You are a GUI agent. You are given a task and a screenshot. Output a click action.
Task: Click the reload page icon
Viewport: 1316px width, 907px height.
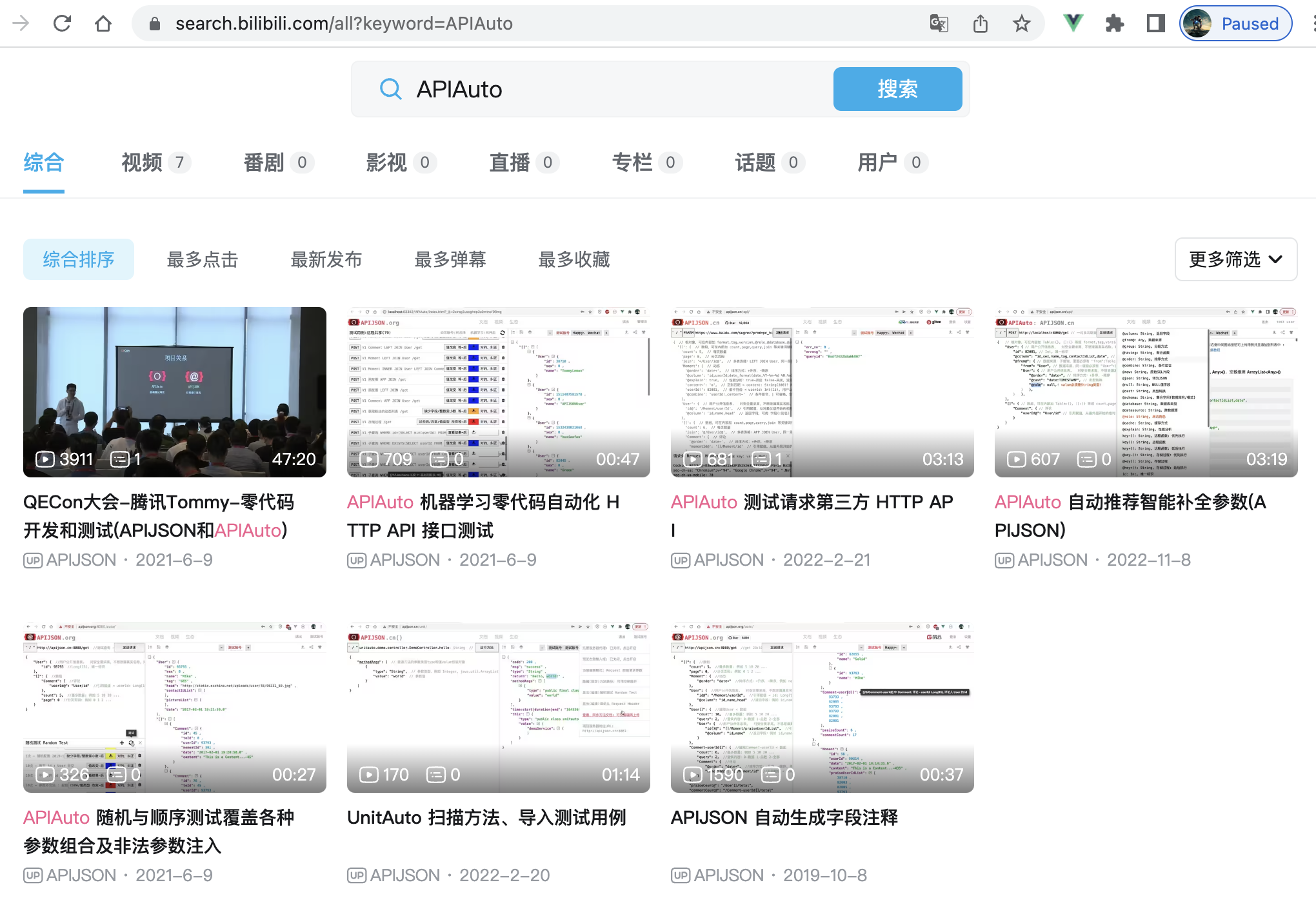click(x=62, y=23)
